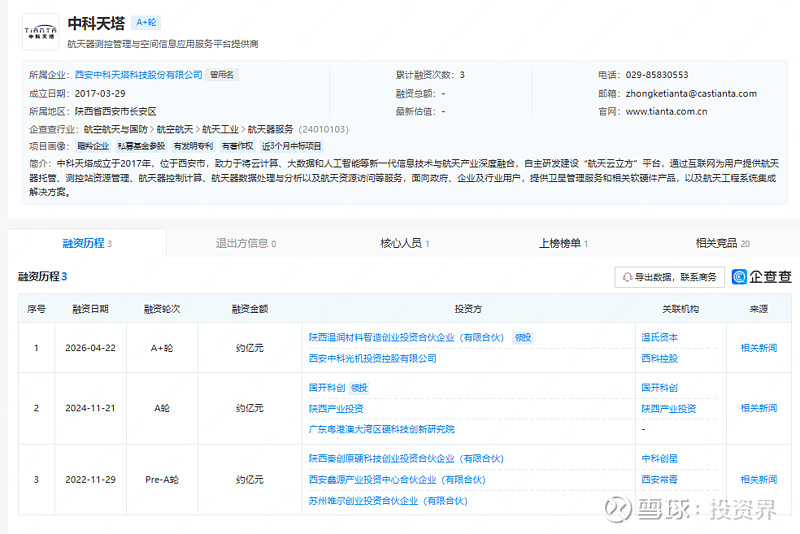Open 西安中科天塔科技股份有限公司 company link

pos(138,75)
